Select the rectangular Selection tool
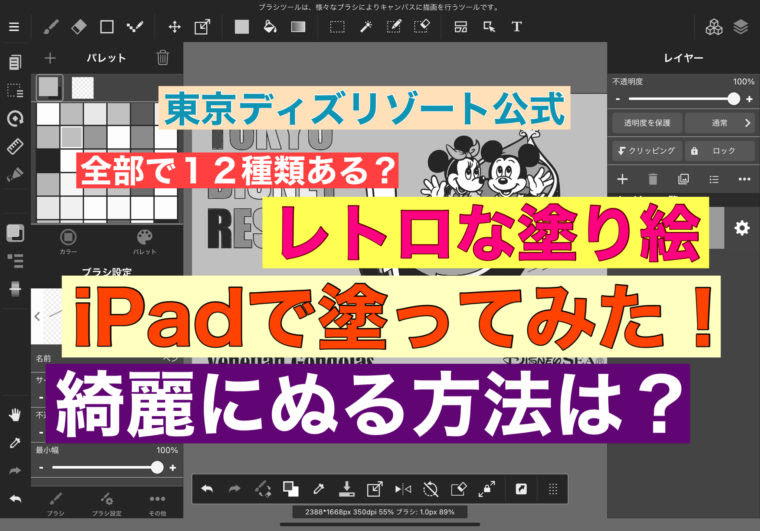The width and height of the screenshot is (760, 531). tap(337, 27)
